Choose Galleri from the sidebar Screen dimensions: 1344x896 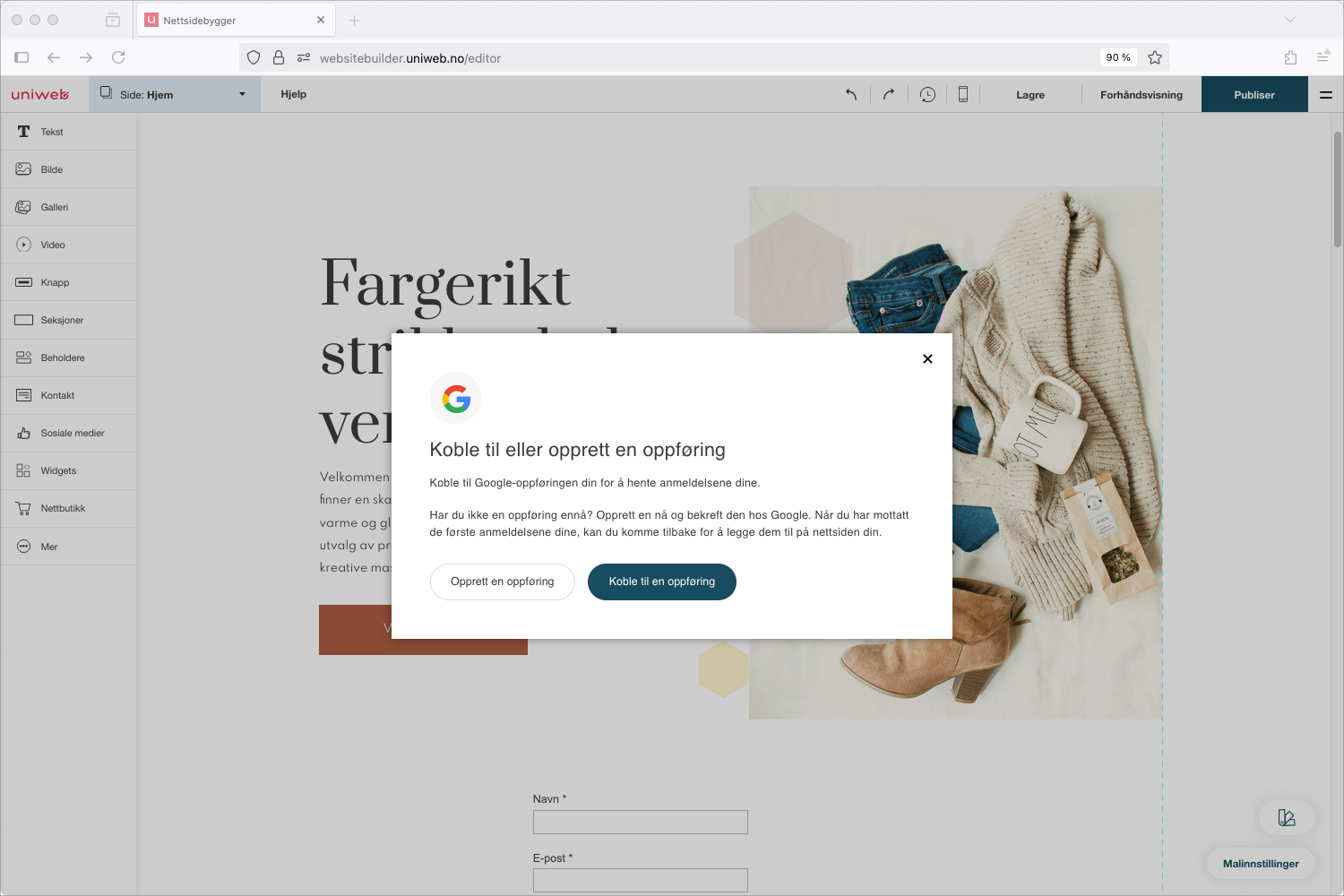(x=69, y=207)
